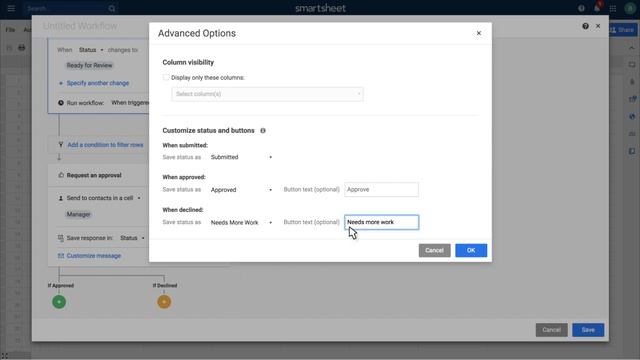Screen dimensions: 640x360
Task: Click the Untitled Workflow title
Action: (80, 26)
